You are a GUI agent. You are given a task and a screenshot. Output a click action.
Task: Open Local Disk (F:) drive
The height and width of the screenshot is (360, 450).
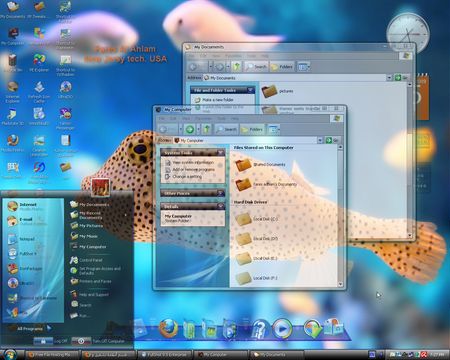click(257, 278)
